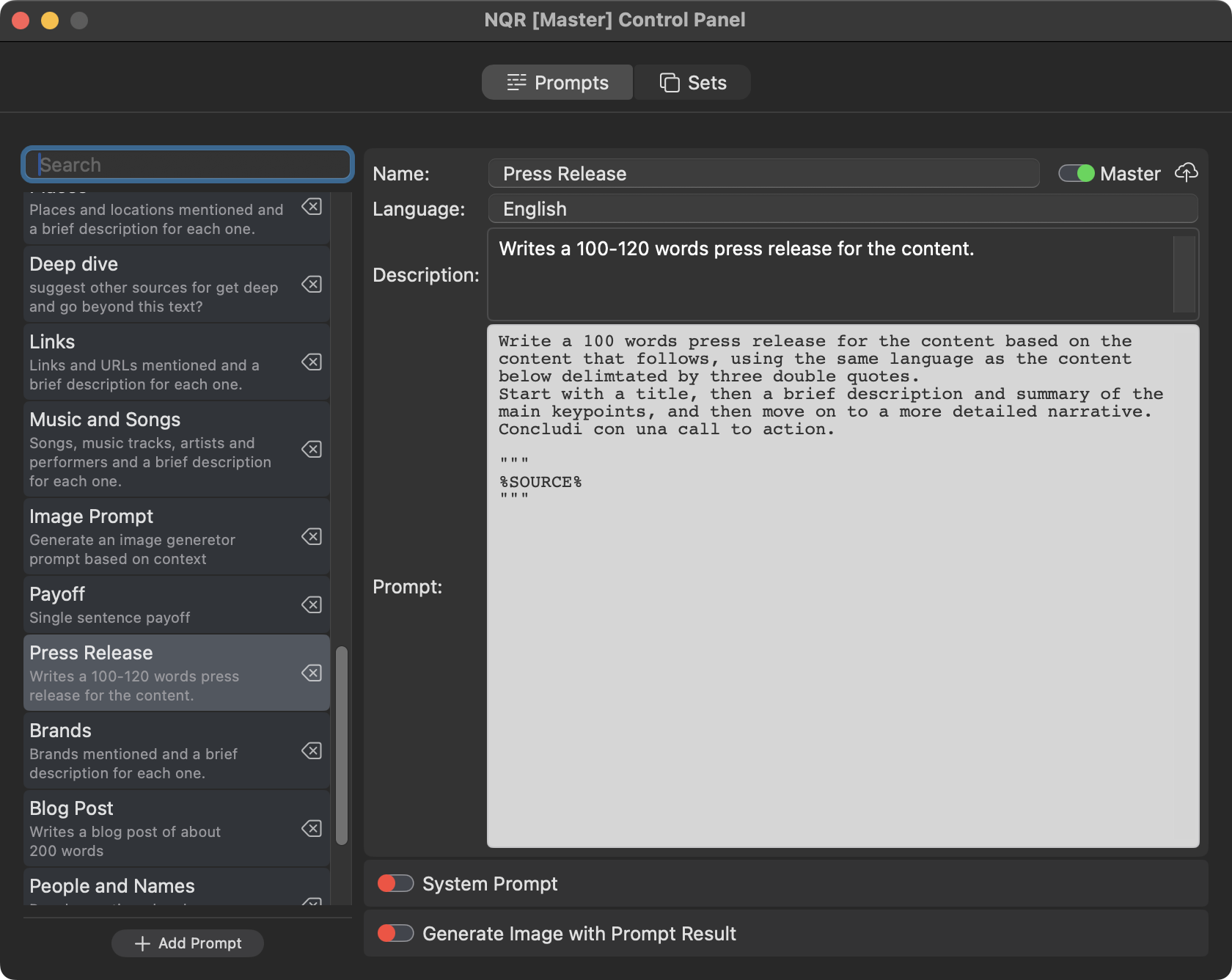
Task: Click the prompt list scrollbar
Action: pos(342,745)
